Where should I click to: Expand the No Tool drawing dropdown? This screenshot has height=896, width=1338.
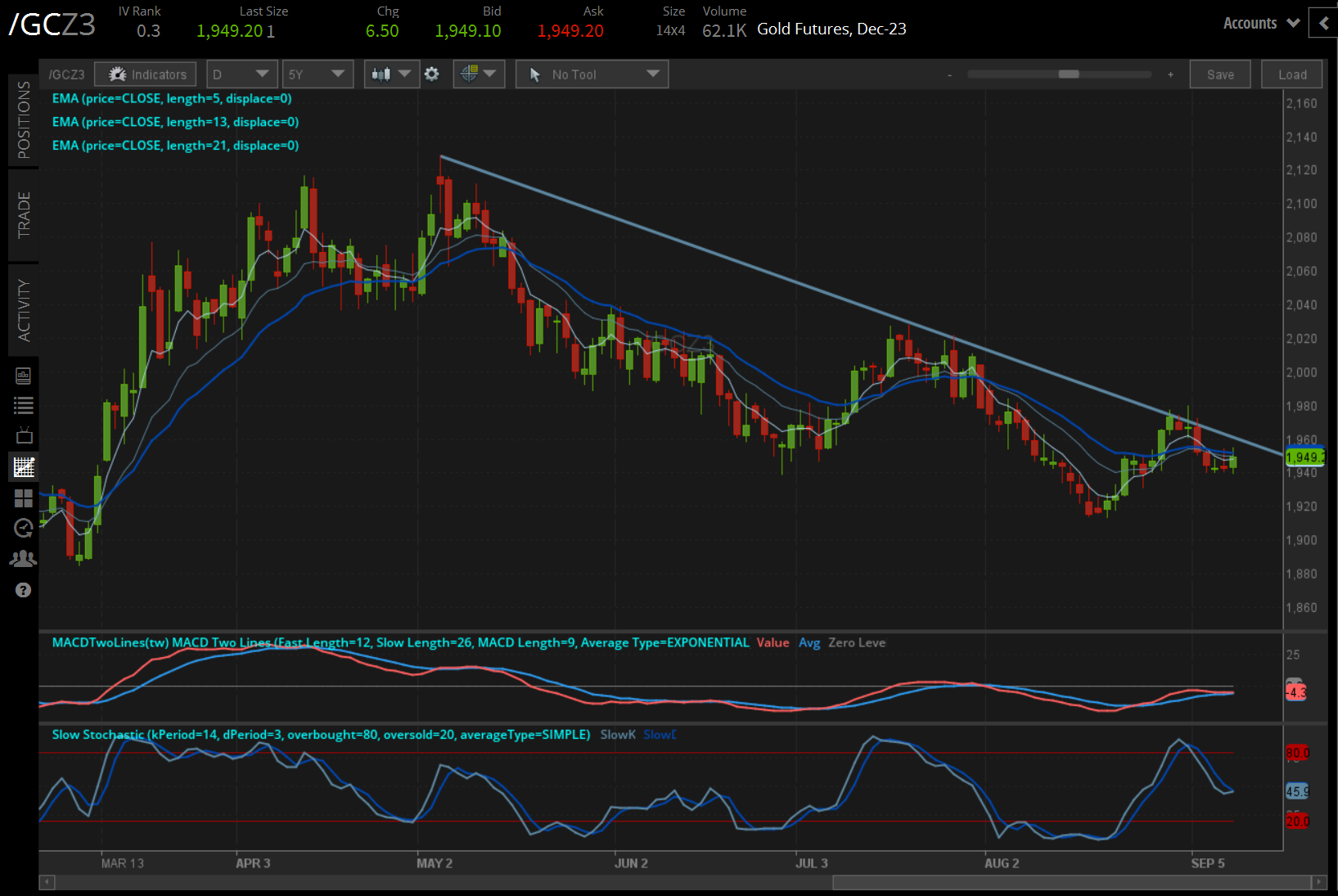point(592,74)
